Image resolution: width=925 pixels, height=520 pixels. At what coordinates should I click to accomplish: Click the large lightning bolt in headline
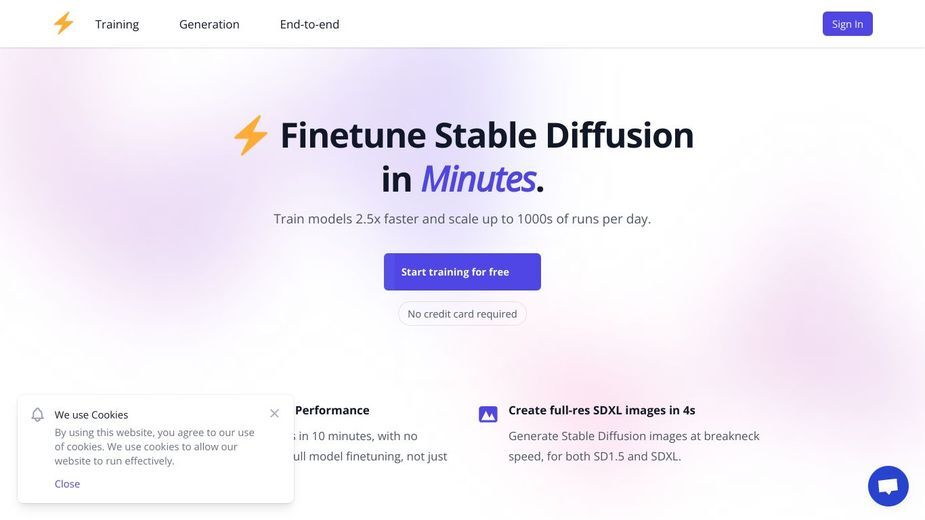click(251, 135)
